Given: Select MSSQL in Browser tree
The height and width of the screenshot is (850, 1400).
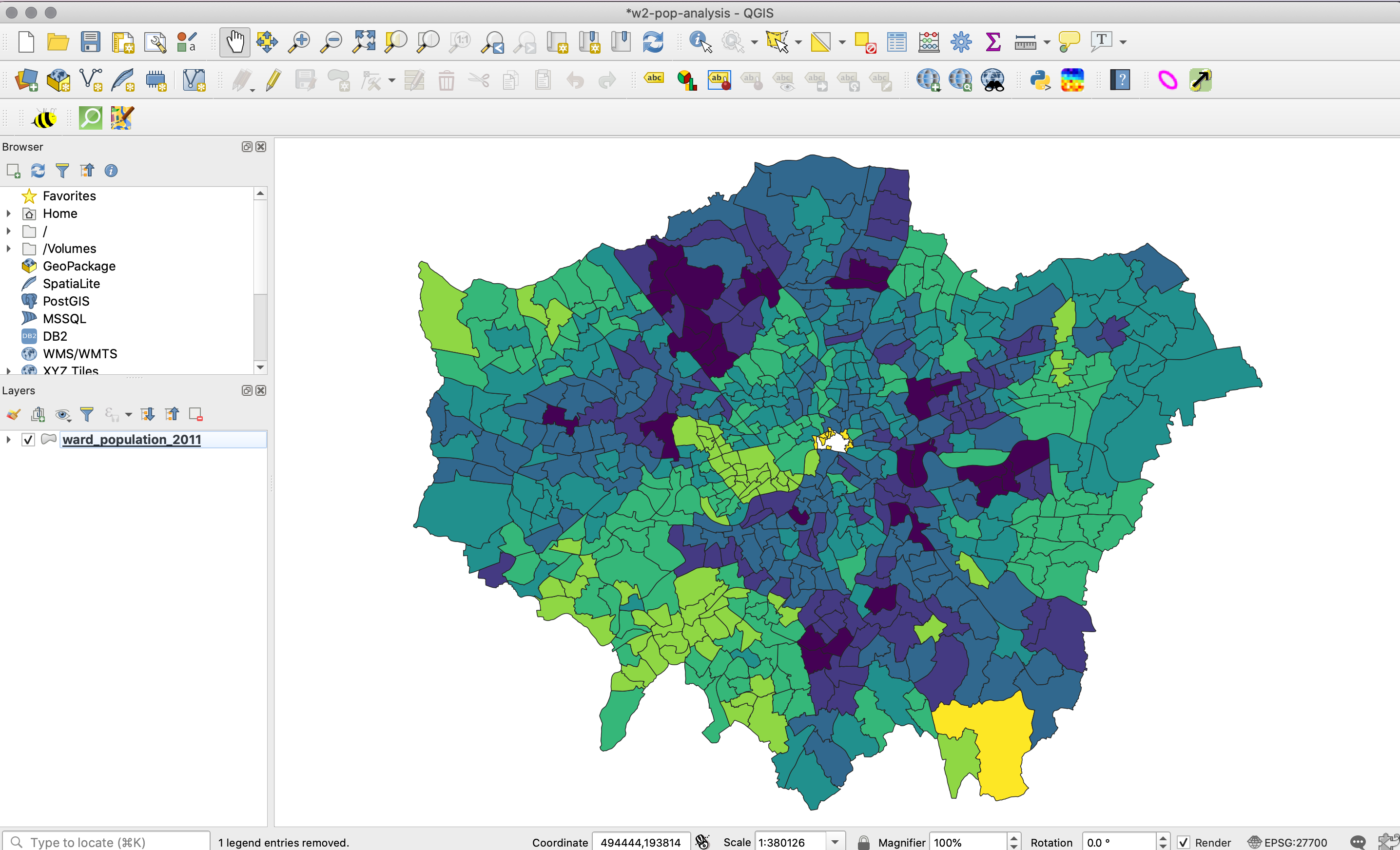Looking at the screenshot, I should click(x=64, y=319).
